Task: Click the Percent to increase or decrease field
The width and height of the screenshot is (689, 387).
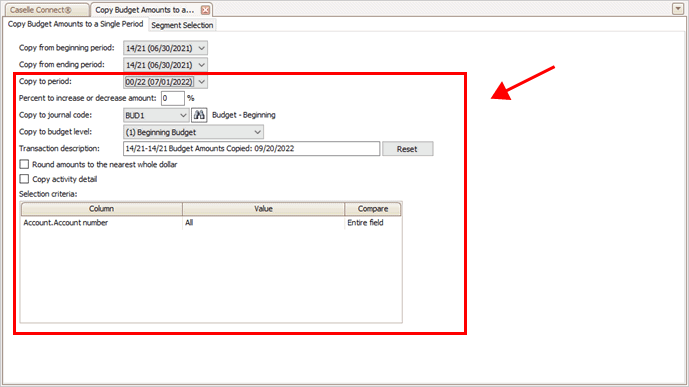Action: click(x=173, y=98)
